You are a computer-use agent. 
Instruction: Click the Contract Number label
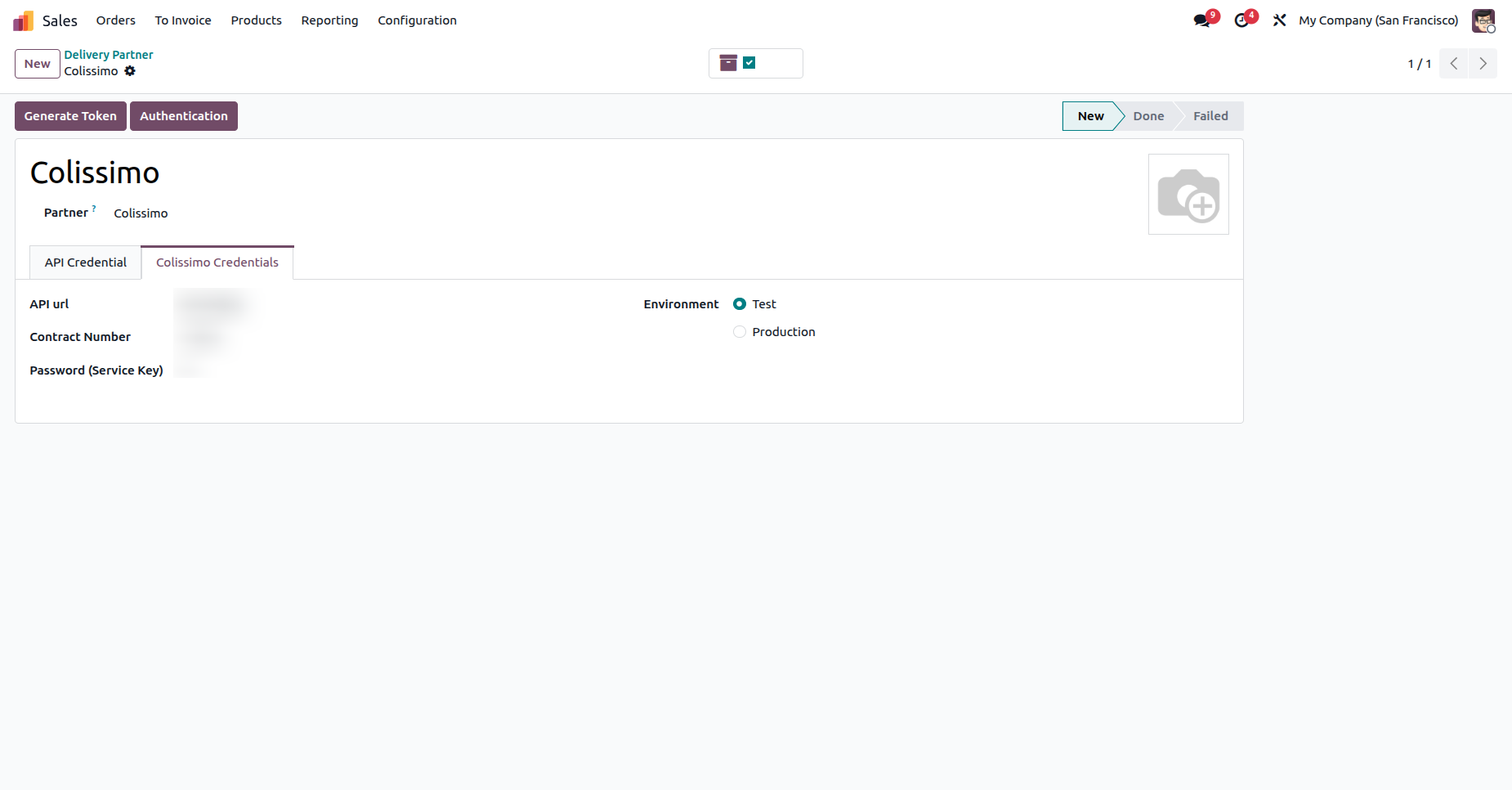[80, 337]
